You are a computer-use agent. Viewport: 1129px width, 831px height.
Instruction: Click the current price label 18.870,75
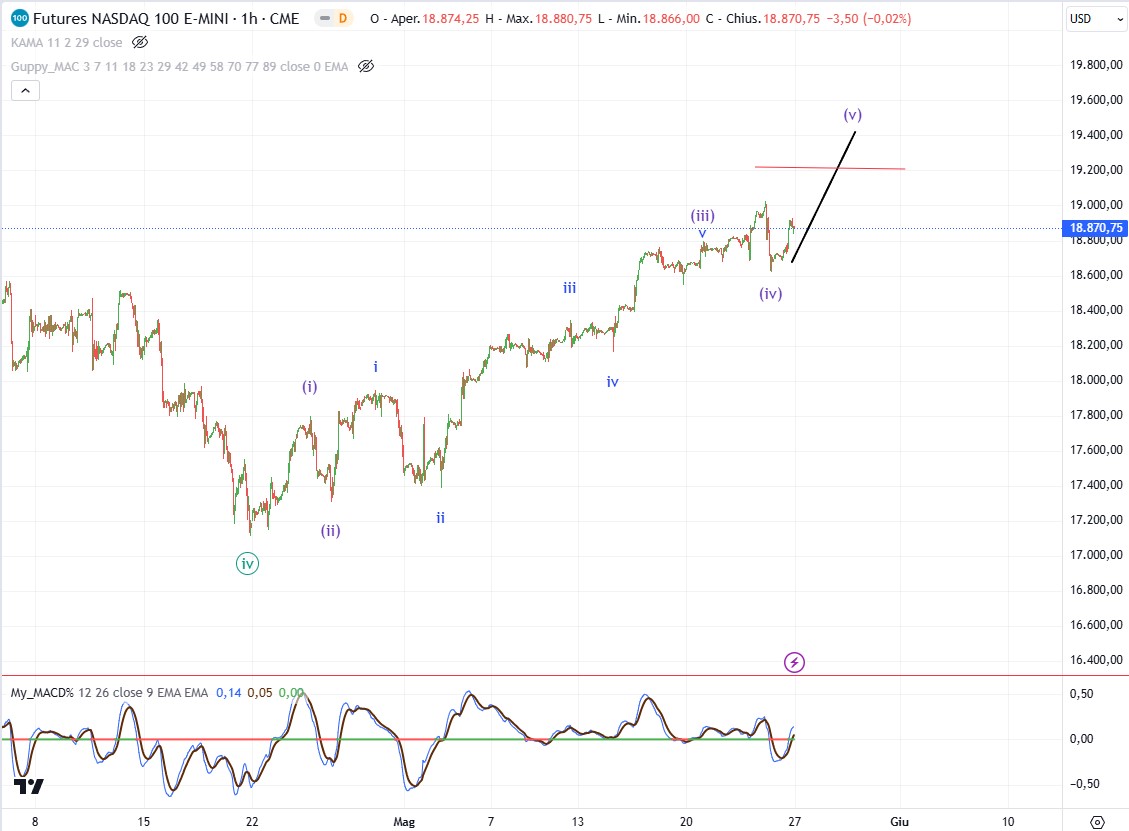coord(1095,228)
